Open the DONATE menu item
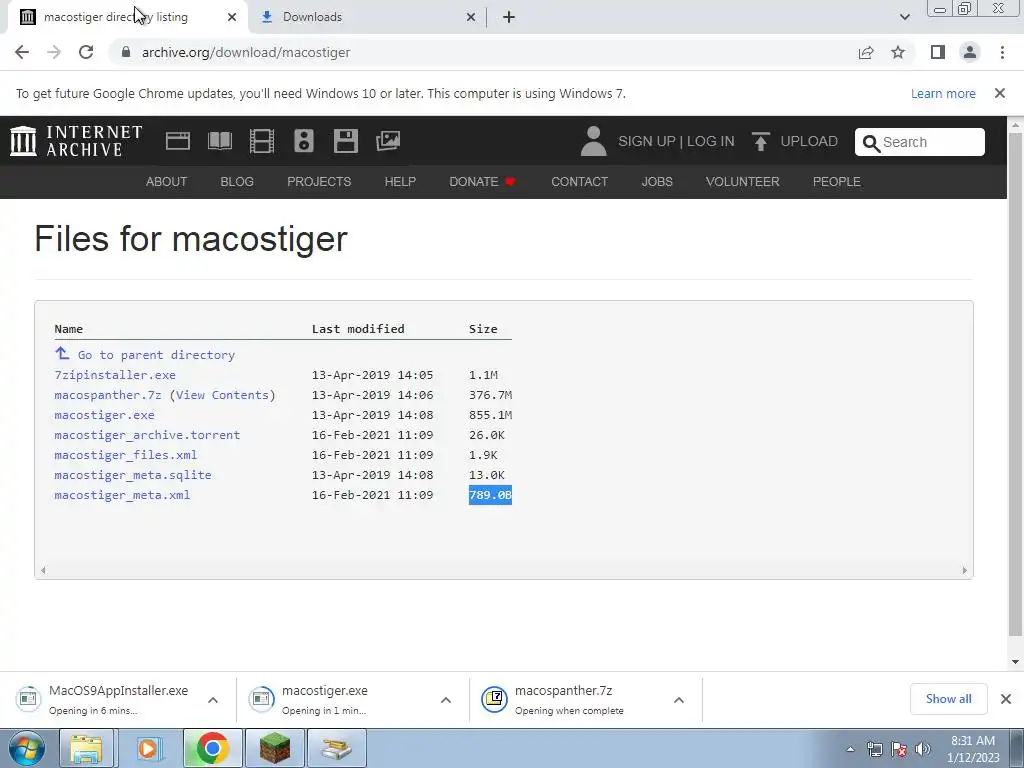The width and height of the screenshot is (1024, 768). point(483,182)
